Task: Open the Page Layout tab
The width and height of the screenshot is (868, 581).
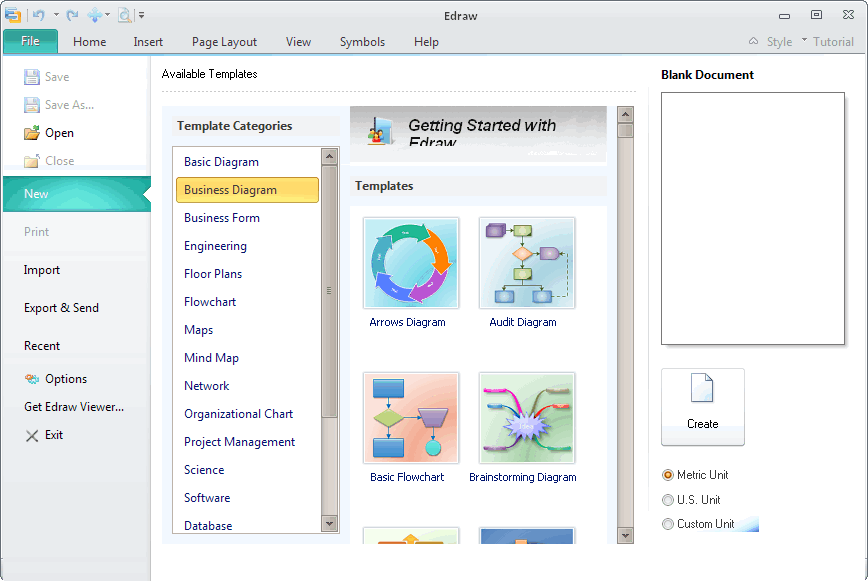Action: point(224,42)
